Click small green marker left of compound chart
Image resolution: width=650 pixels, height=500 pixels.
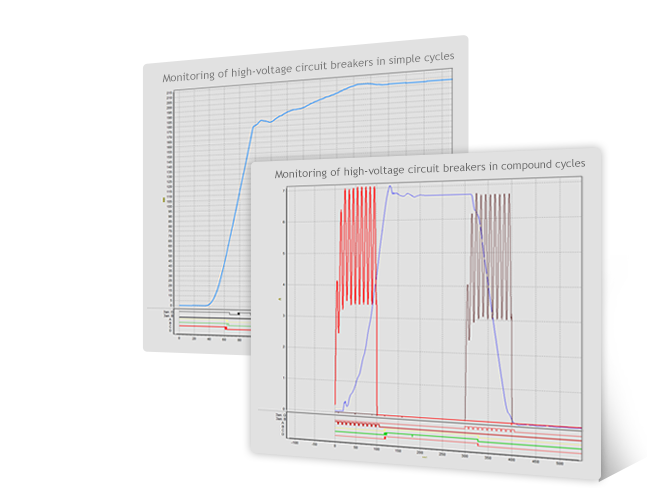279,298
